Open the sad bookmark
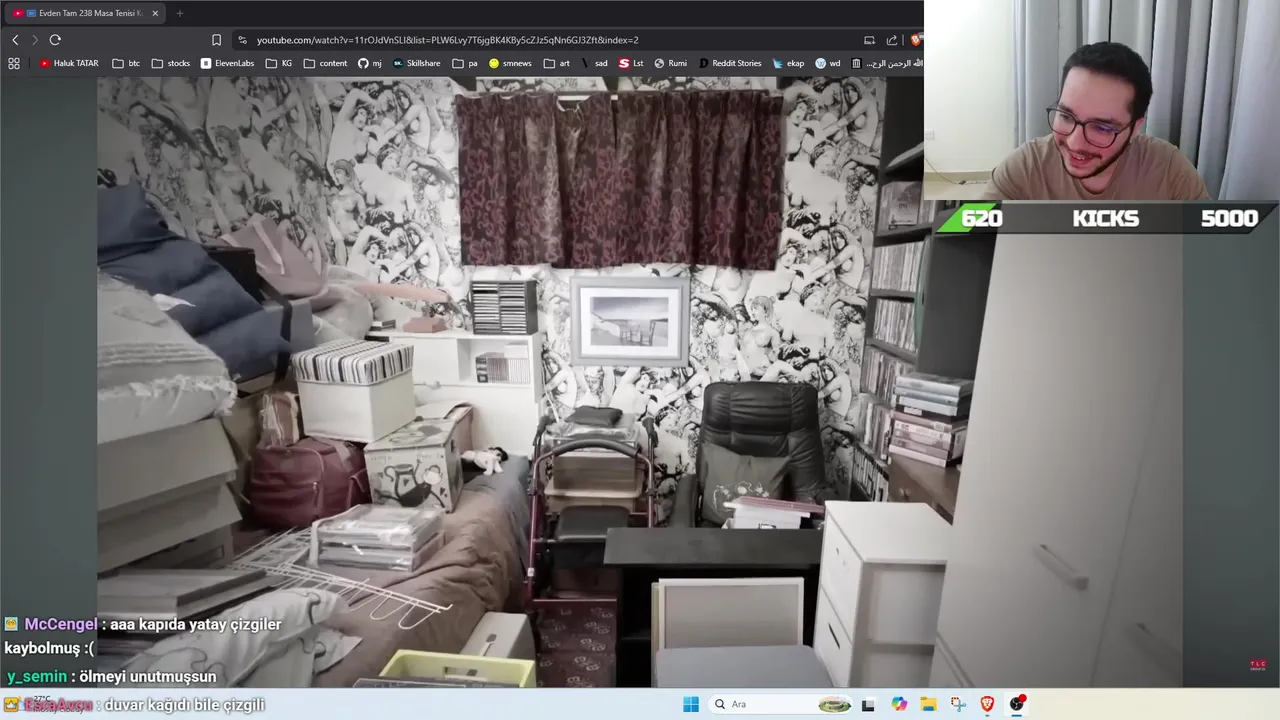1280x720 pixels. pyautogui.click(x=594, y=63)
